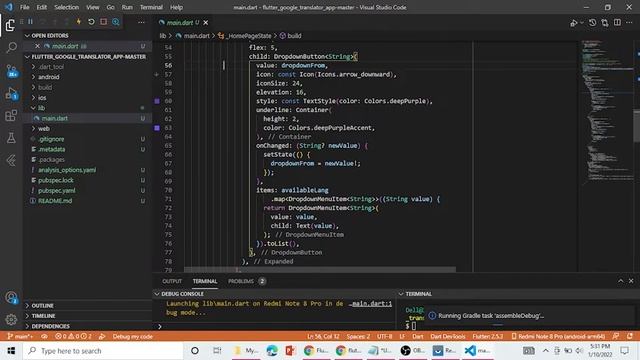The image size is (640, 360).
Task: Open editor more actions ellipsis
Action: coord(629,22)
